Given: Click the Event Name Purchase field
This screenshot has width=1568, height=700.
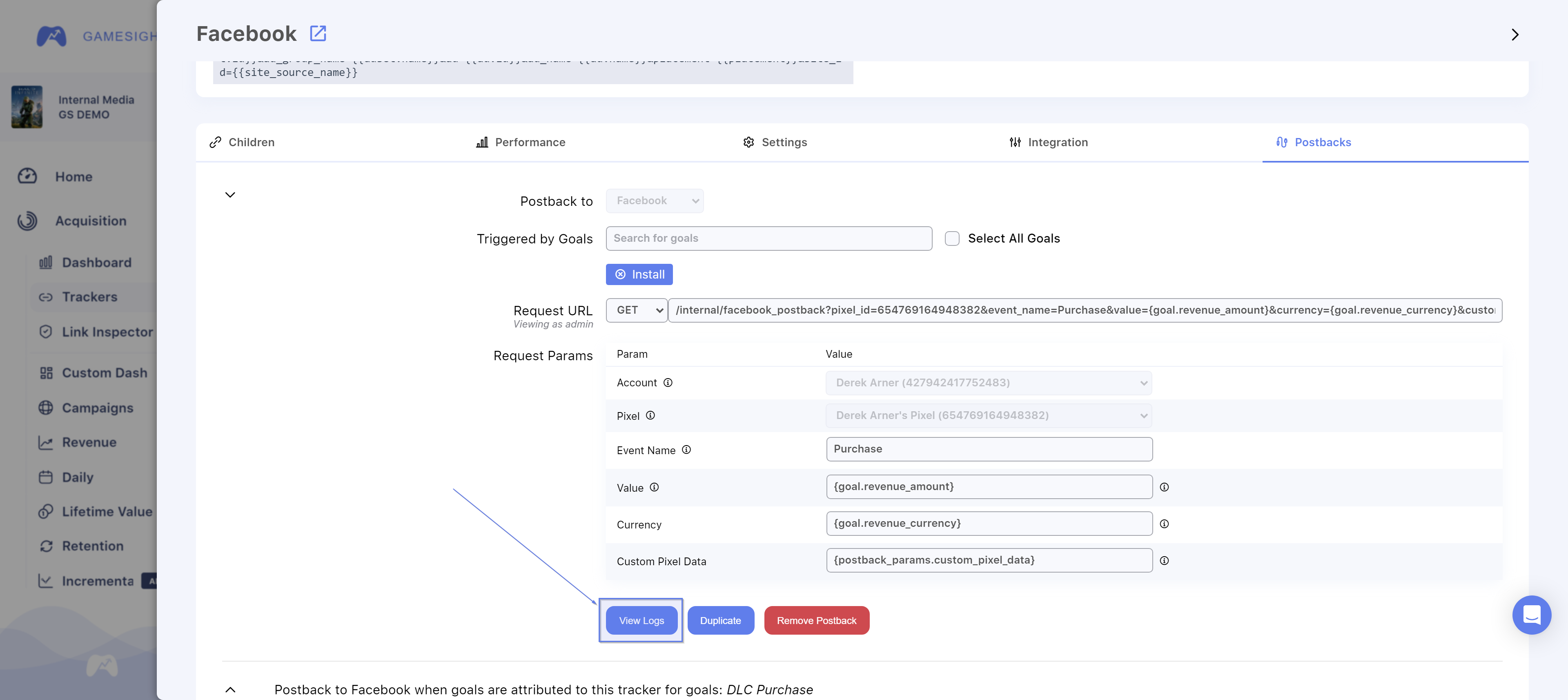Looking at the screenshot, I should 989,448.
